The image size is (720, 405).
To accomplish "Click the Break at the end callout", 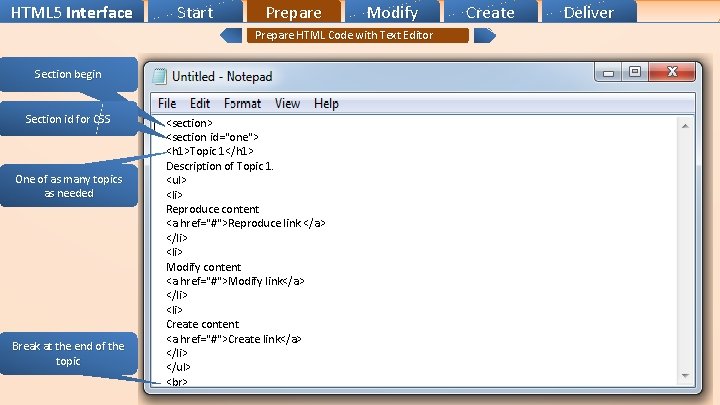I will [68, 354].
